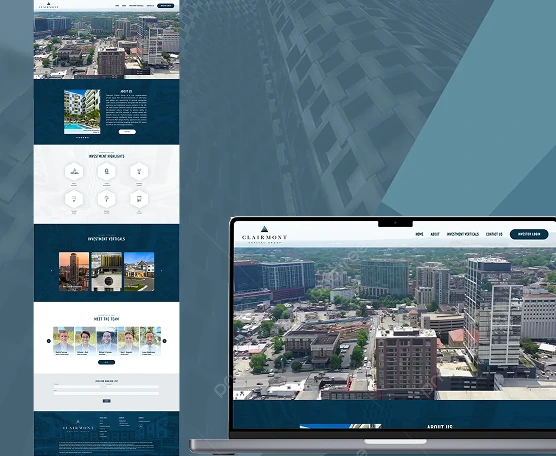Click the circular social icon in the footer
Viewport: 556px width, 456px height.
tap(141, 427)
